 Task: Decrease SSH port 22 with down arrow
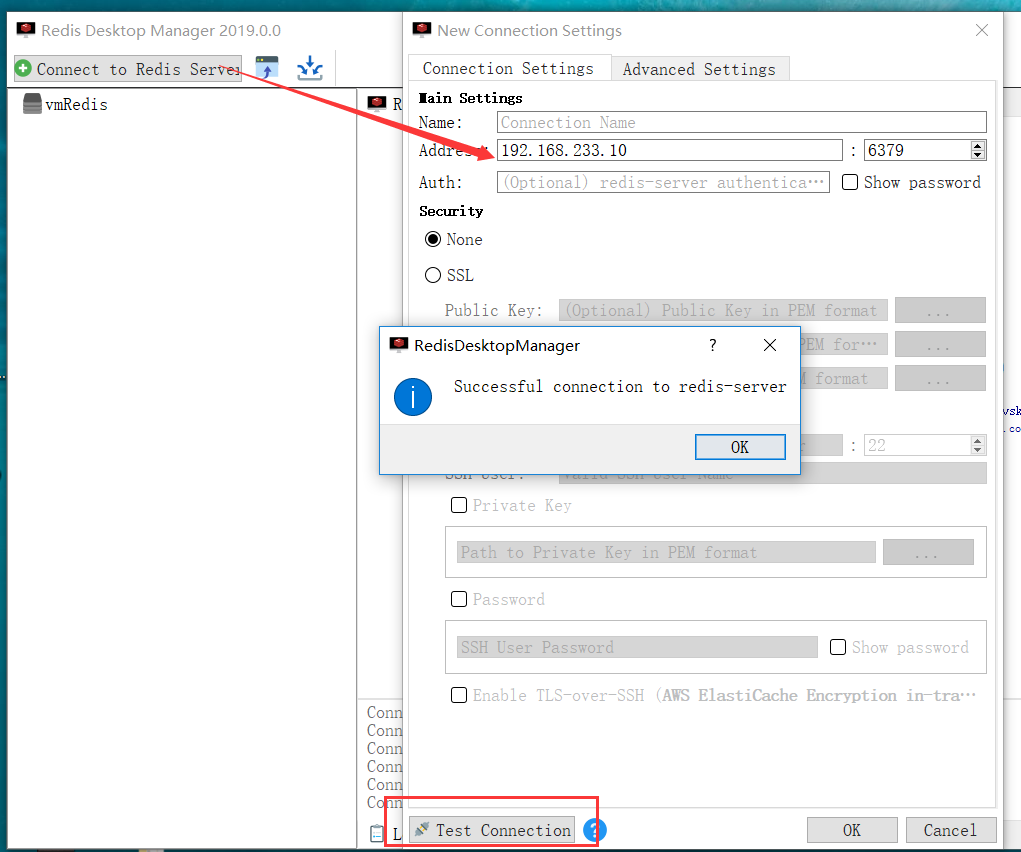(977, 450)
